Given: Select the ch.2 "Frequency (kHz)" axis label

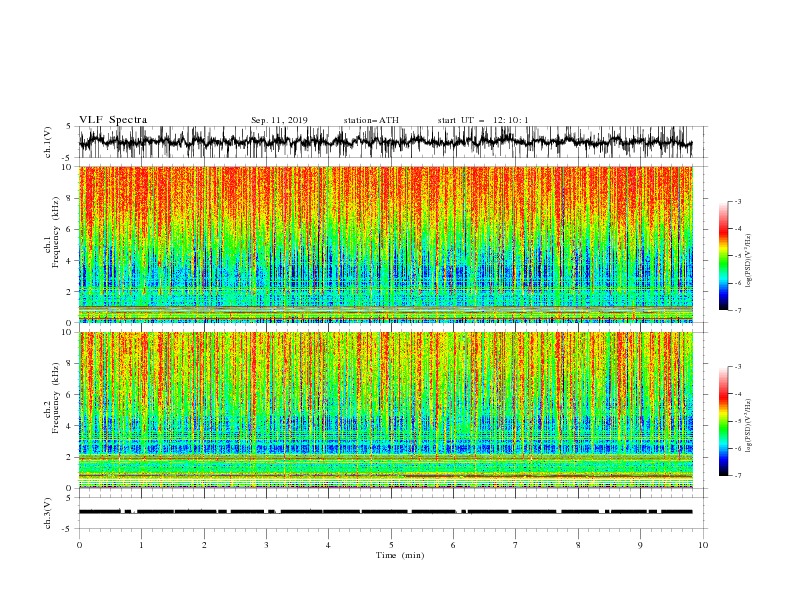Looking at the screenshot, I should [56, 398].
